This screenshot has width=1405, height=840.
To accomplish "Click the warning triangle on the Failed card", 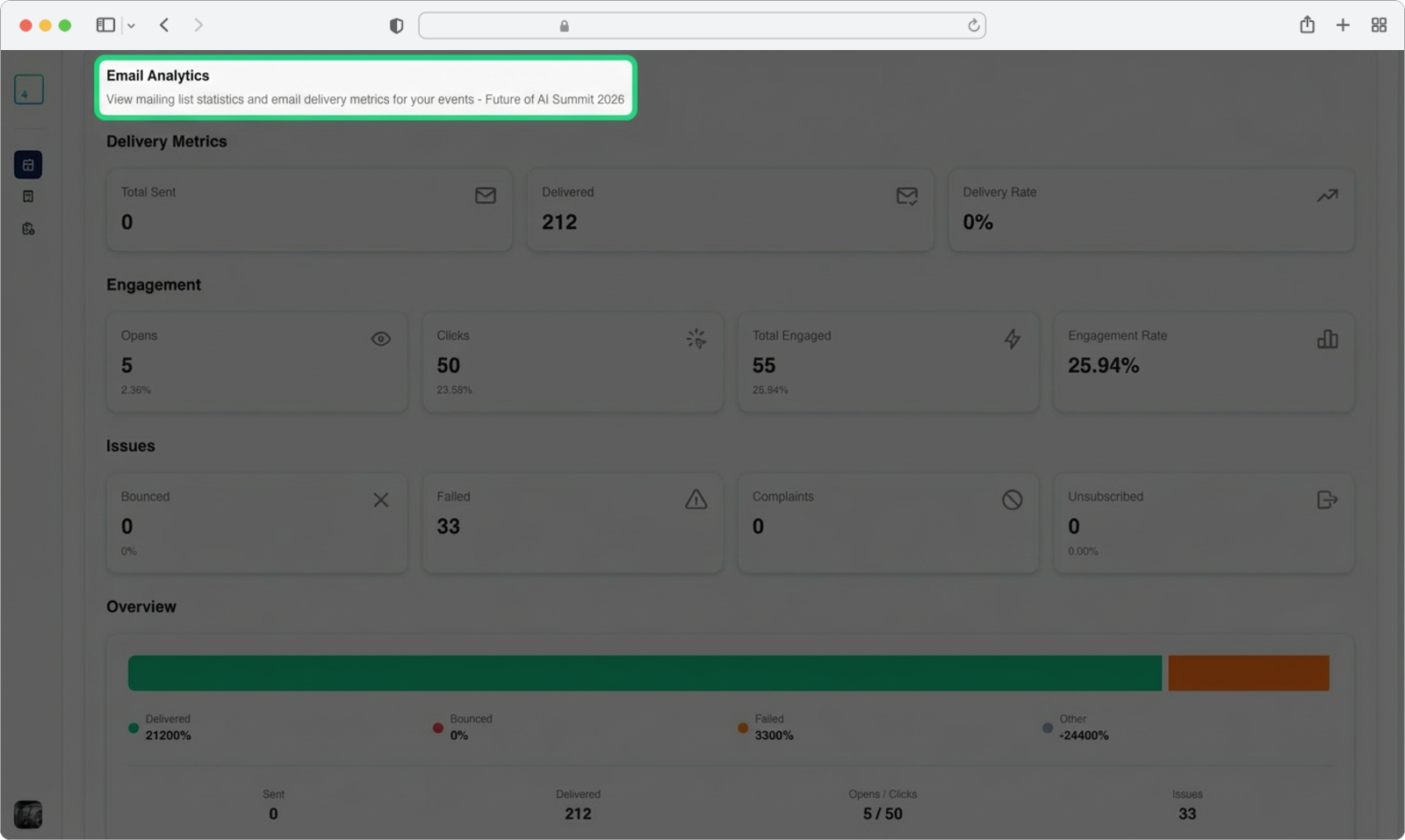I will point(695,499).
